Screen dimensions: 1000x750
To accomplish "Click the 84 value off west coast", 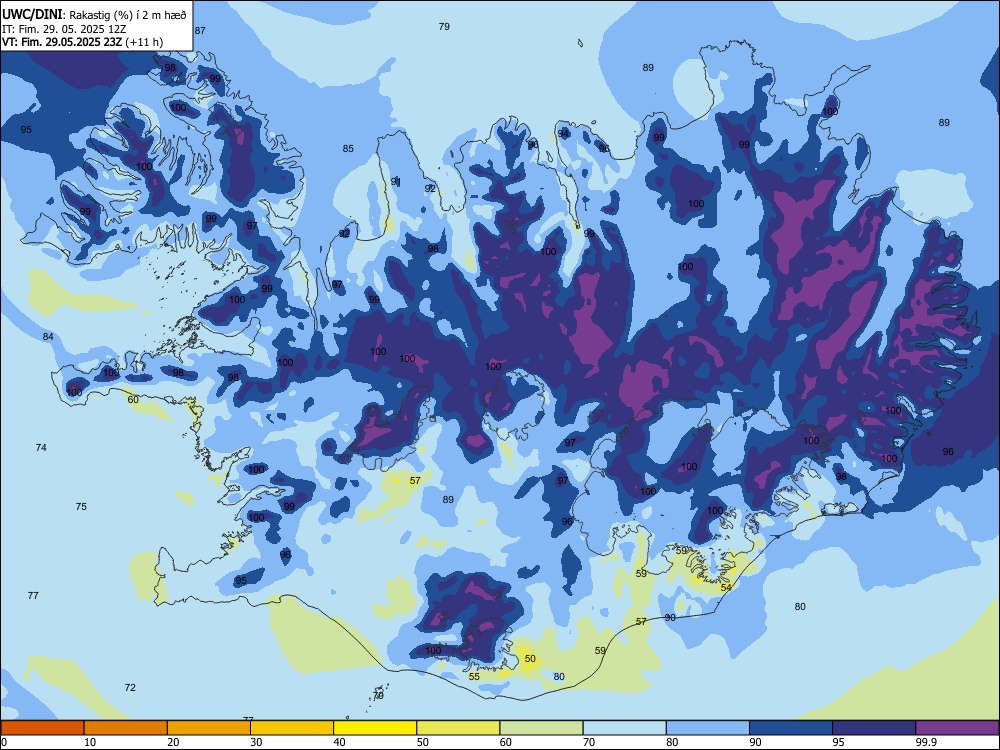I will 48,337.
